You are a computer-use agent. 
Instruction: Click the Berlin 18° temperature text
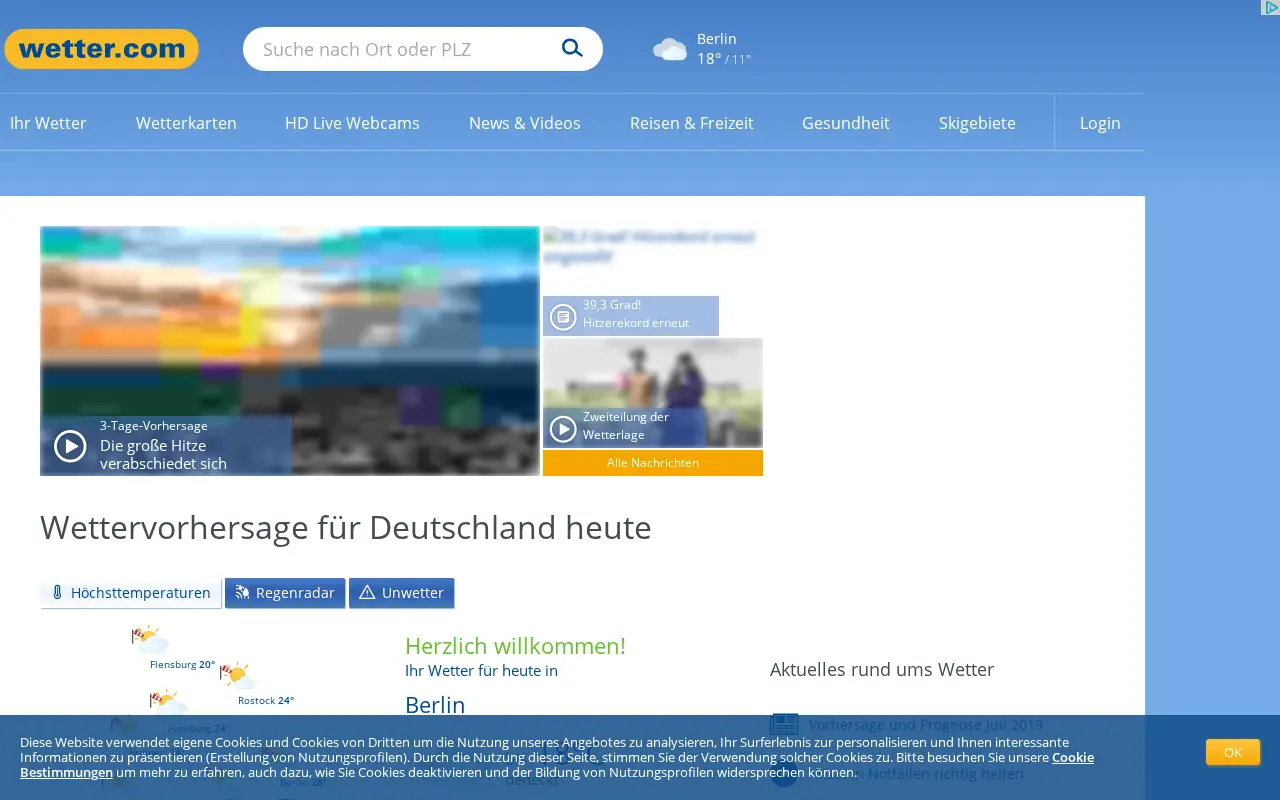[x=724, y=49]
